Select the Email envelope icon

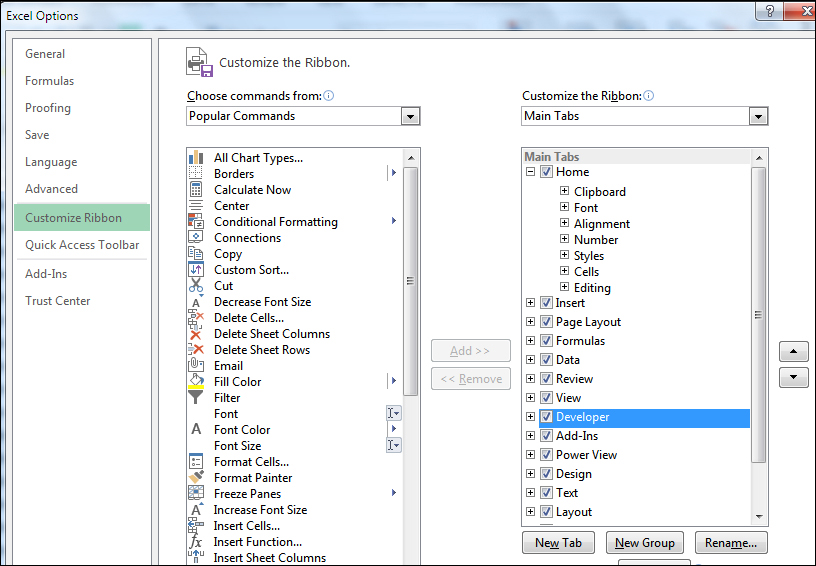click(196, 366)
